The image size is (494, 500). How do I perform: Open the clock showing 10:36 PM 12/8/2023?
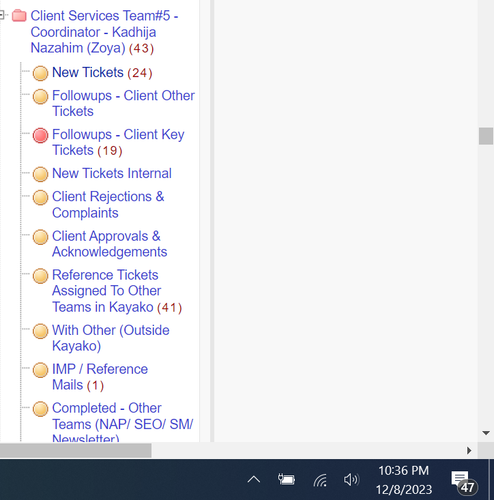click(x=404, y=480)
